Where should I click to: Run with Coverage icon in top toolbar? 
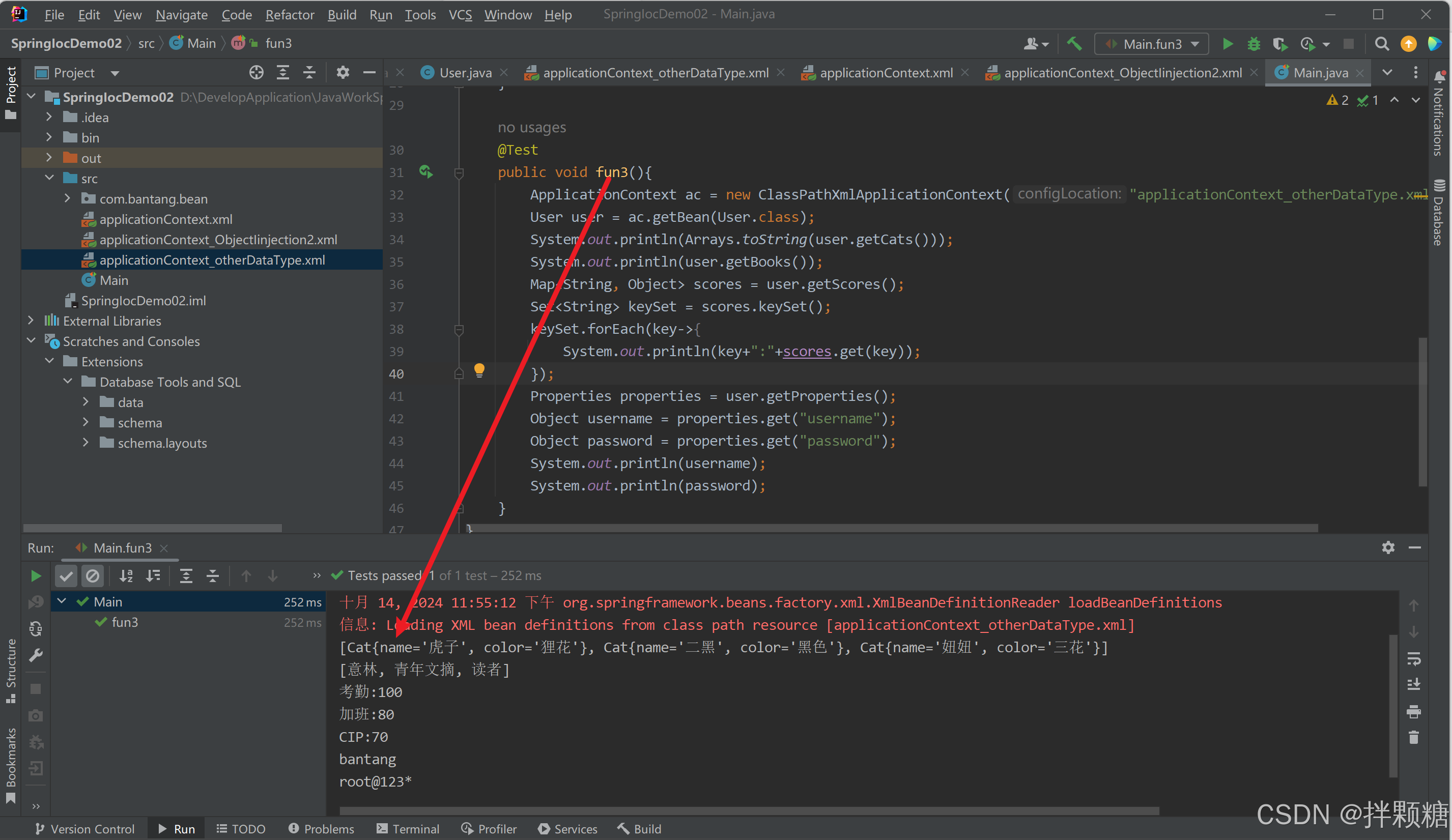(x=1279, y=44)
